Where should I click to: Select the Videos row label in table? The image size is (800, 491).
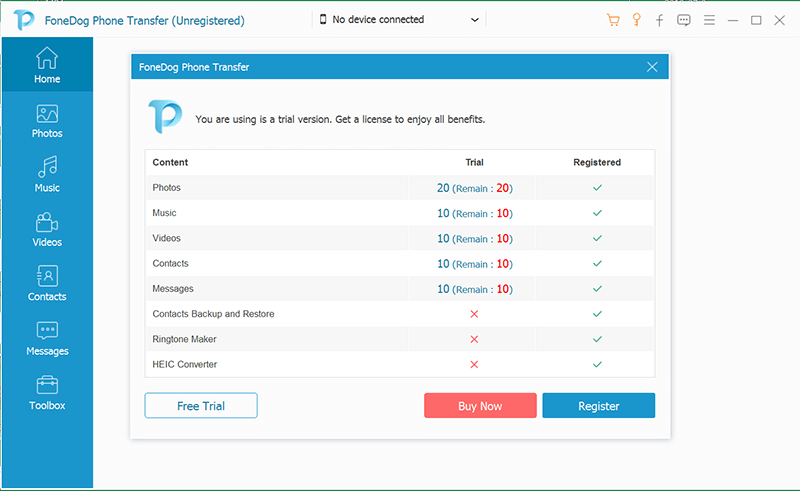pos(166,238)
